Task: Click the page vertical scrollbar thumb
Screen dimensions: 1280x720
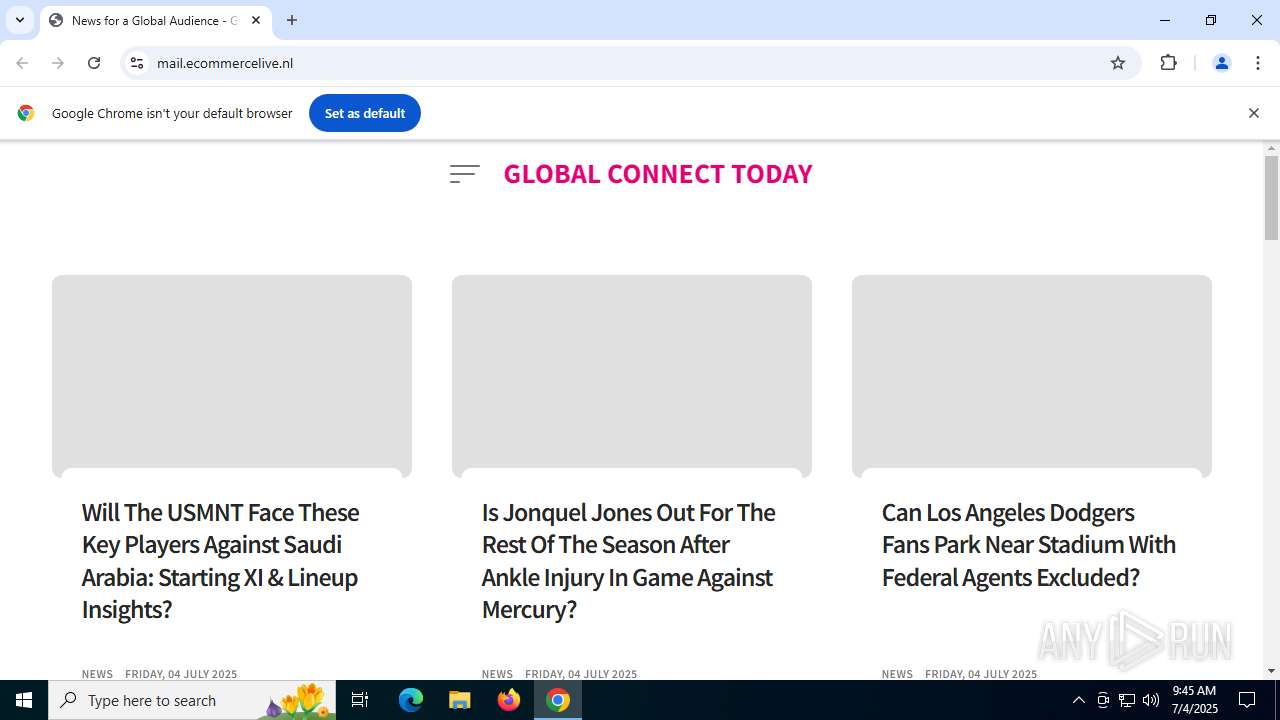Action: [1271, 198]
